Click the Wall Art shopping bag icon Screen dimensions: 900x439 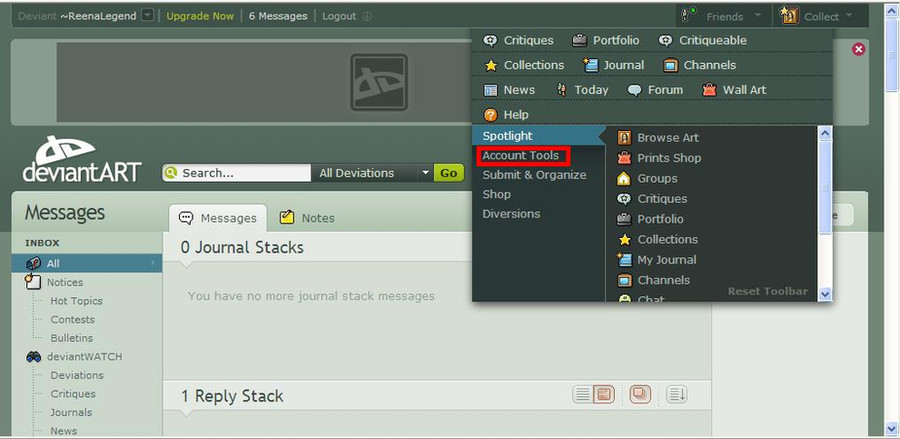click(x=709, y=90)
